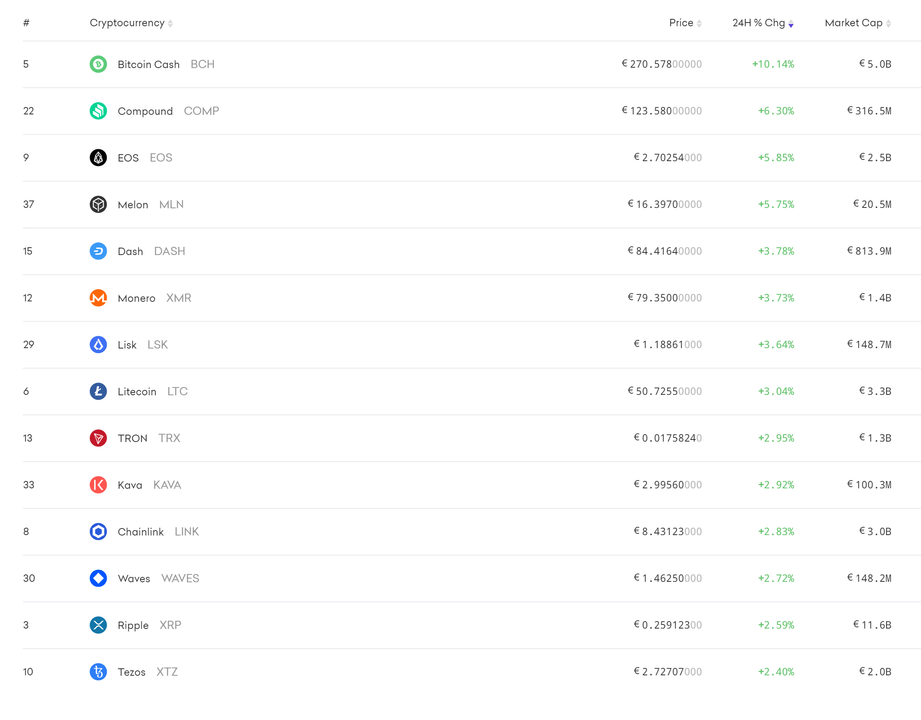Click the +6.30% change value
Image resolution: width=921 pixels, height=720 pixels.
click(776, 111)
